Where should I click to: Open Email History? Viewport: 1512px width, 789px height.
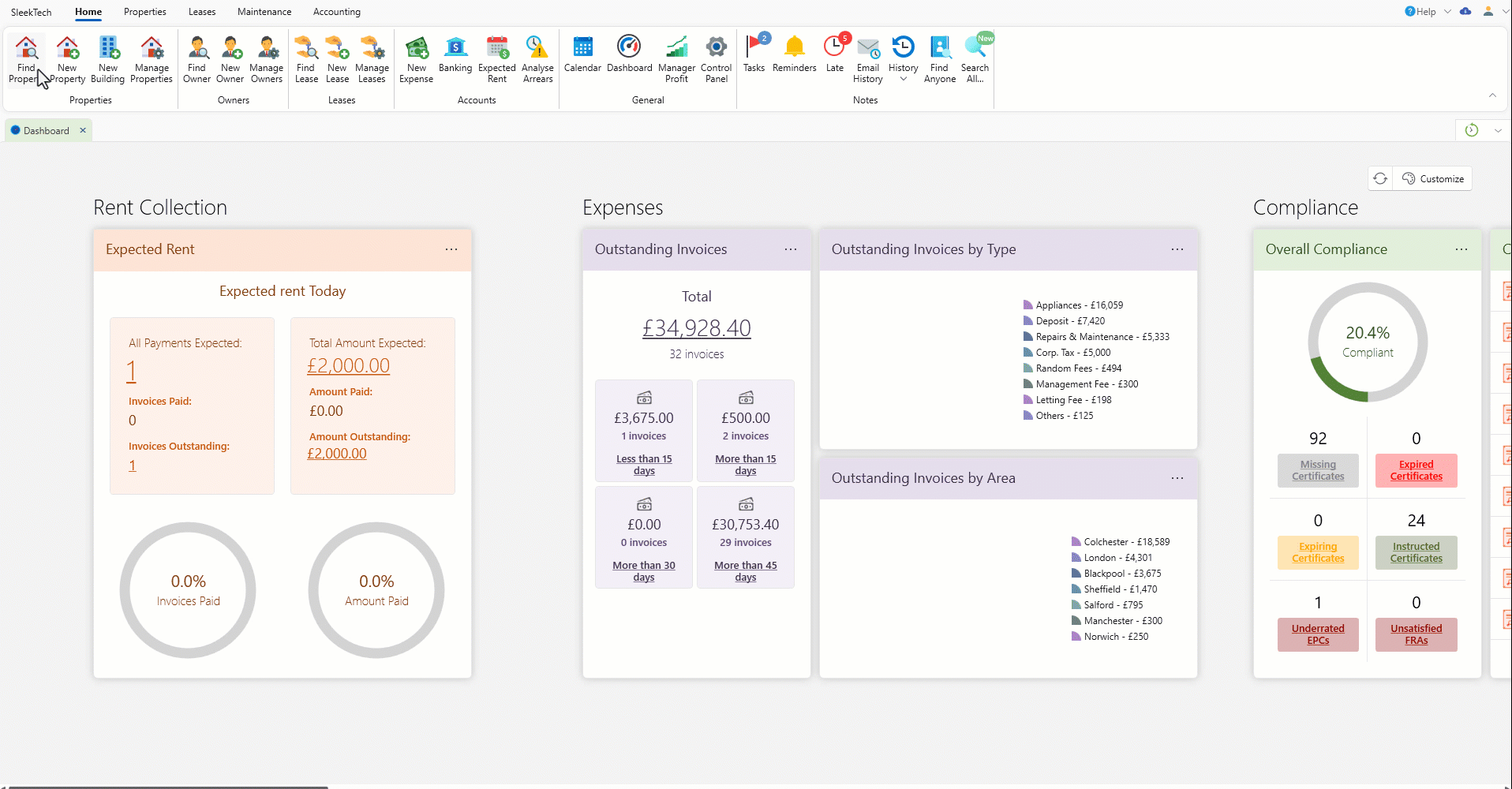pyautogui.click(x=868, y=59)
